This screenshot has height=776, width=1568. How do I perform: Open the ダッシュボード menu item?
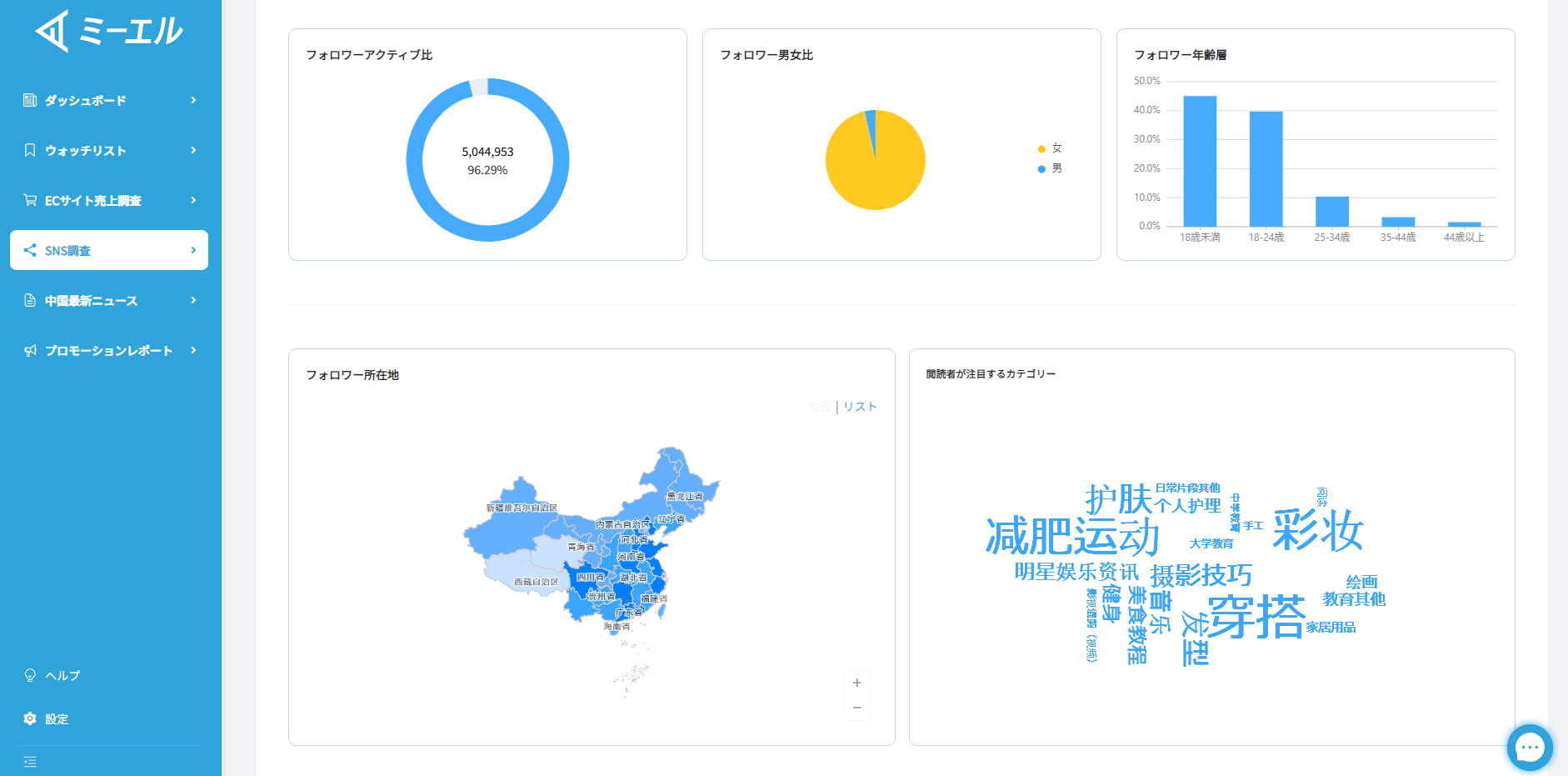[109, 100]
